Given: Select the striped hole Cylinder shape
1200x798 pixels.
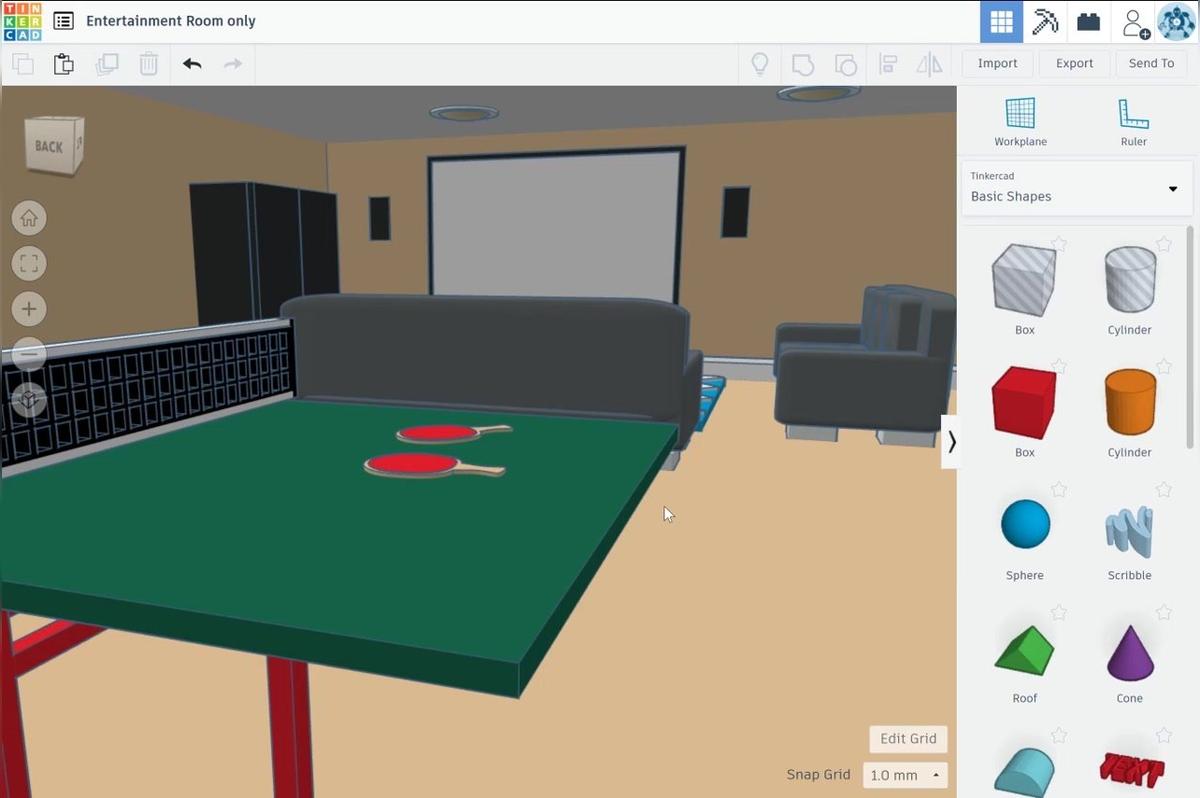Looking at the screenshot, I should [1130, 280].
